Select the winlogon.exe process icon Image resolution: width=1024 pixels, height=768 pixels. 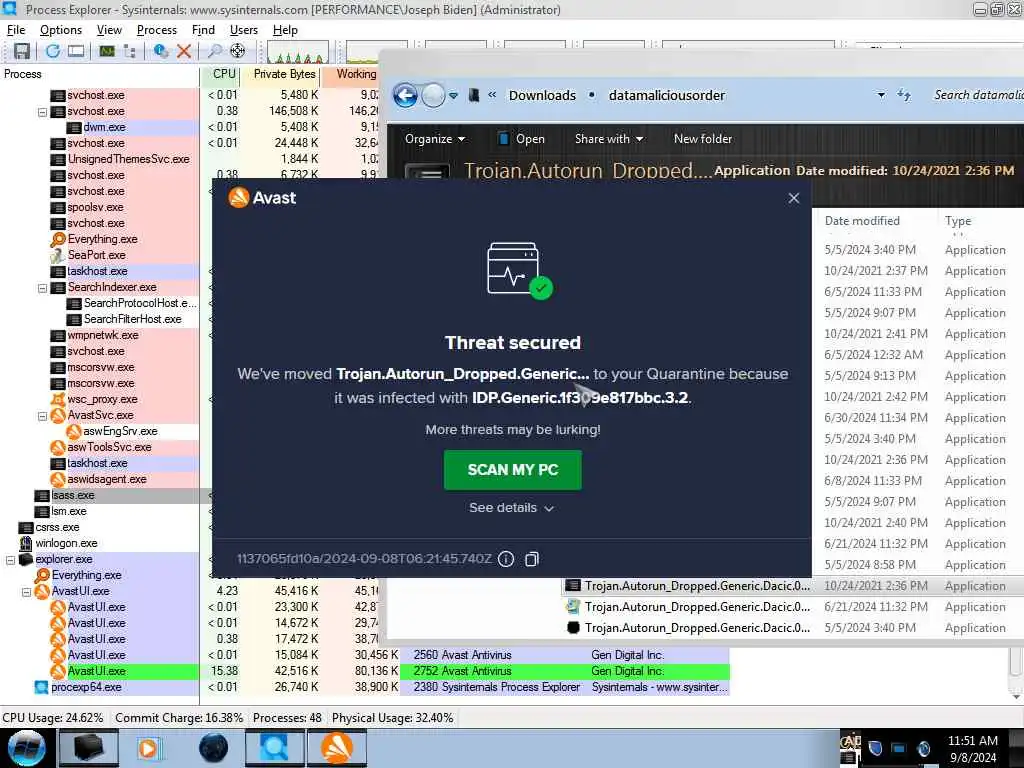26,543
